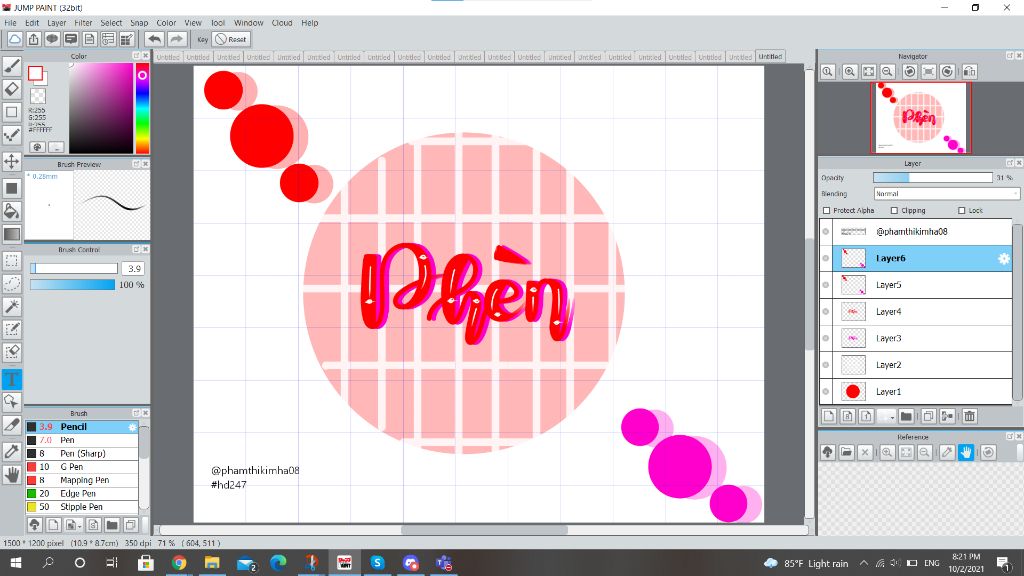Select the Edge Pen brush
This screenshot has width=1024, height=576.
pos(82,494)
